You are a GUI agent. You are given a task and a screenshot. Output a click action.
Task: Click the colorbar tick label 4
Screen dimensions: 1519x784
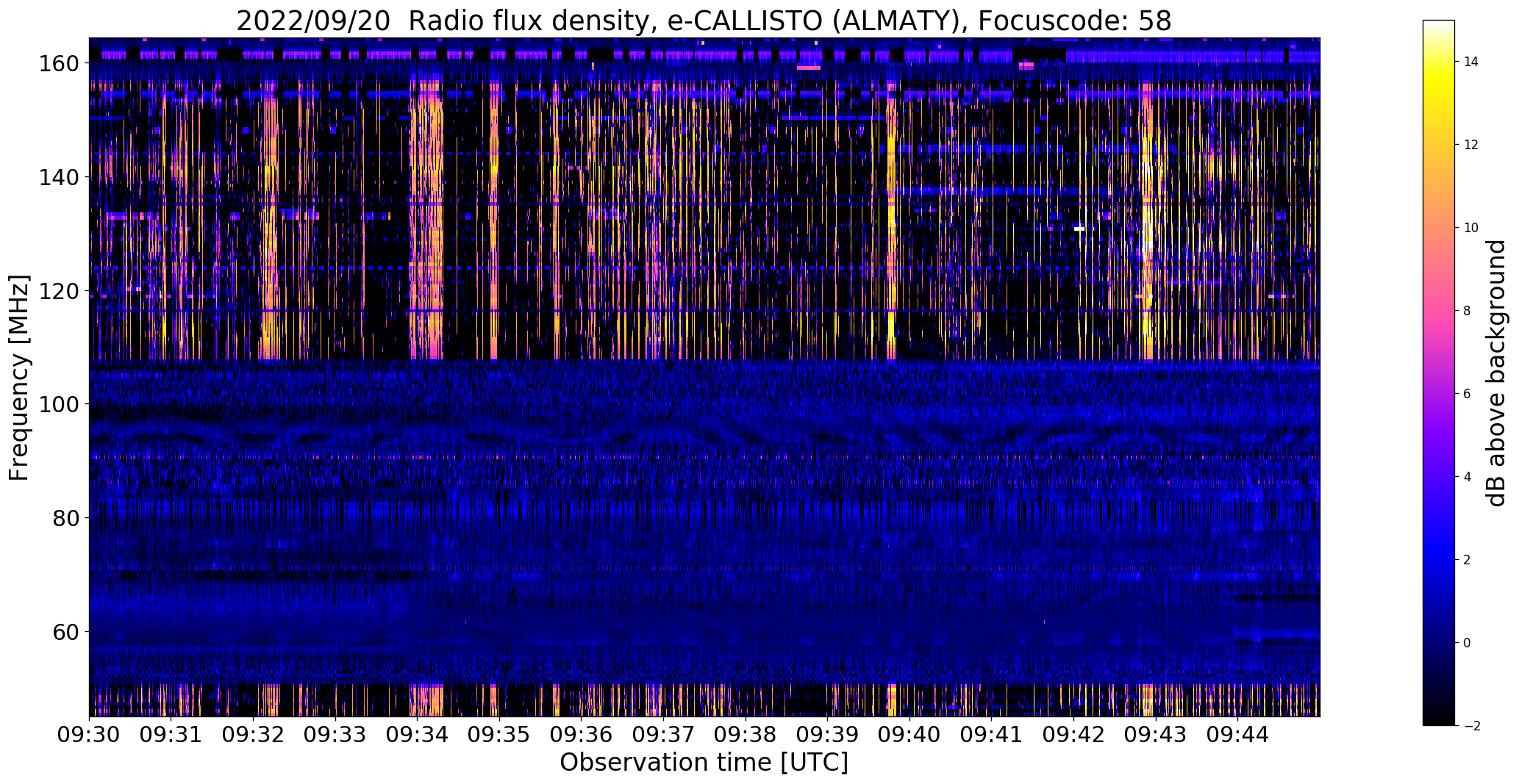click(x=1467, y=477)
